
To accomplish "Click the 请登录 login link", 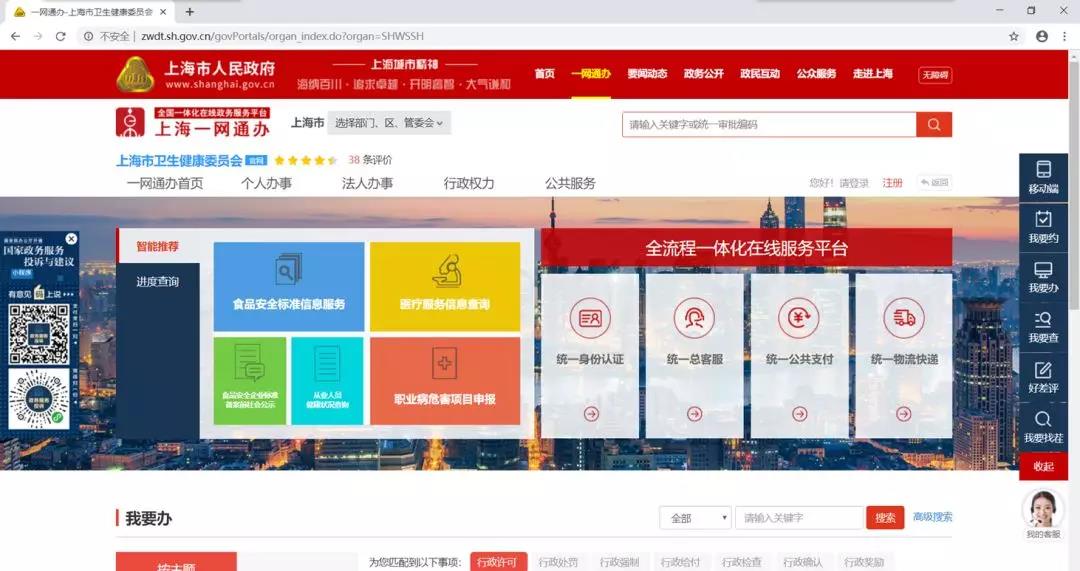I will pyautogui.click(x=854, y=183).
